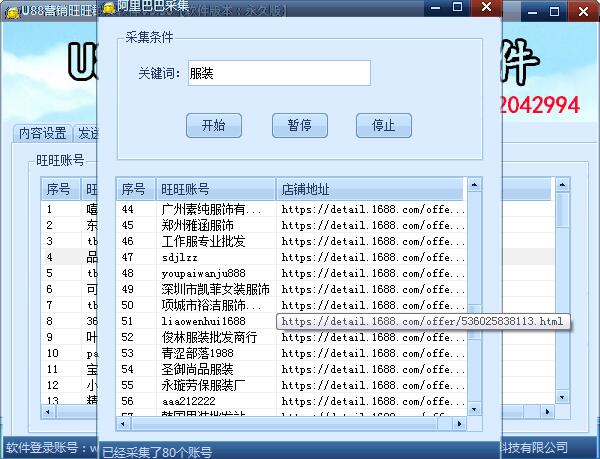Image resolution: width=600 pixels, height=459 pixels.
Task: Click background window's vertical scrollbar down arrow
Action: (562, 397)
